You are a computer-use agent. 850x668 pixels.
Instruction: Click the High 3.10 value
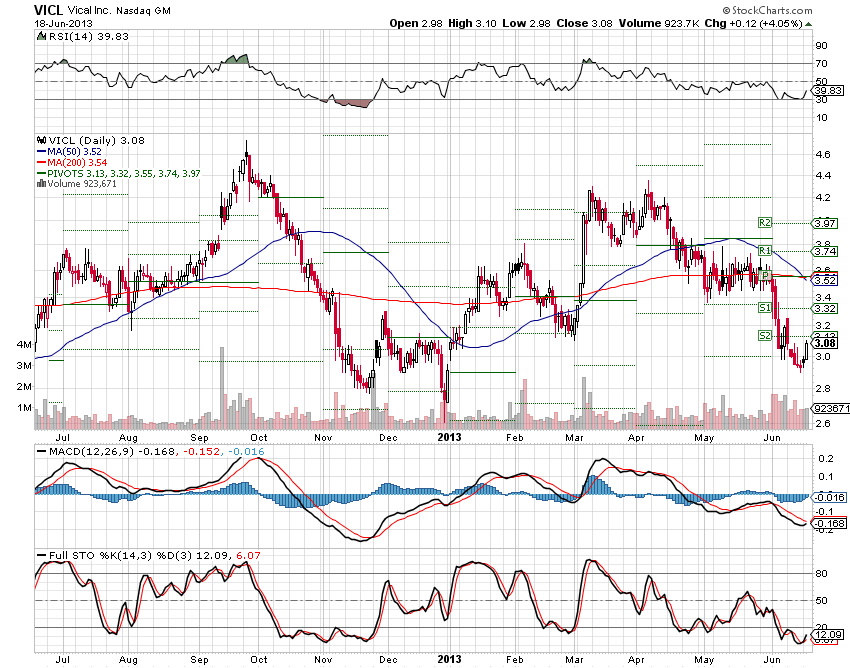point(472,23)
